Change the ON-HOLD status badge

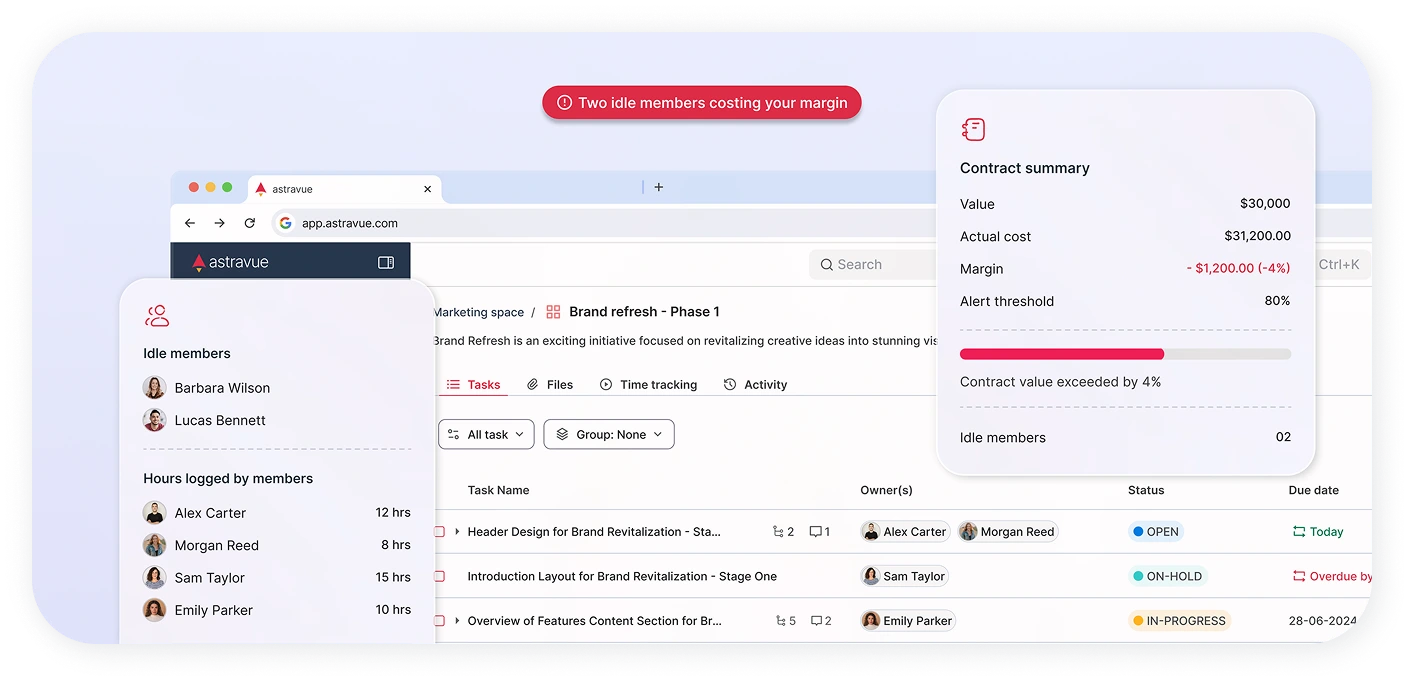[1168, 576]
